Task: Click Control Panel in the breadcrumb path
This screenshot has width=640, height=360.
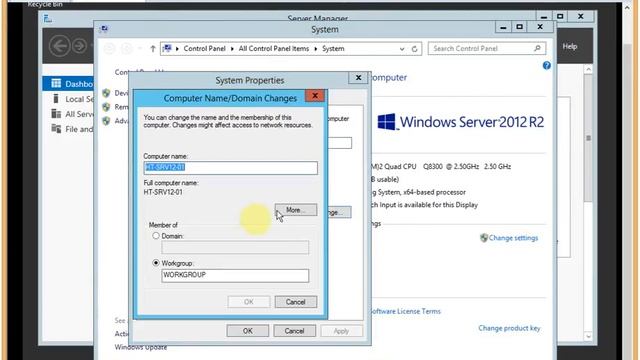Action: (x=204, y=49)
